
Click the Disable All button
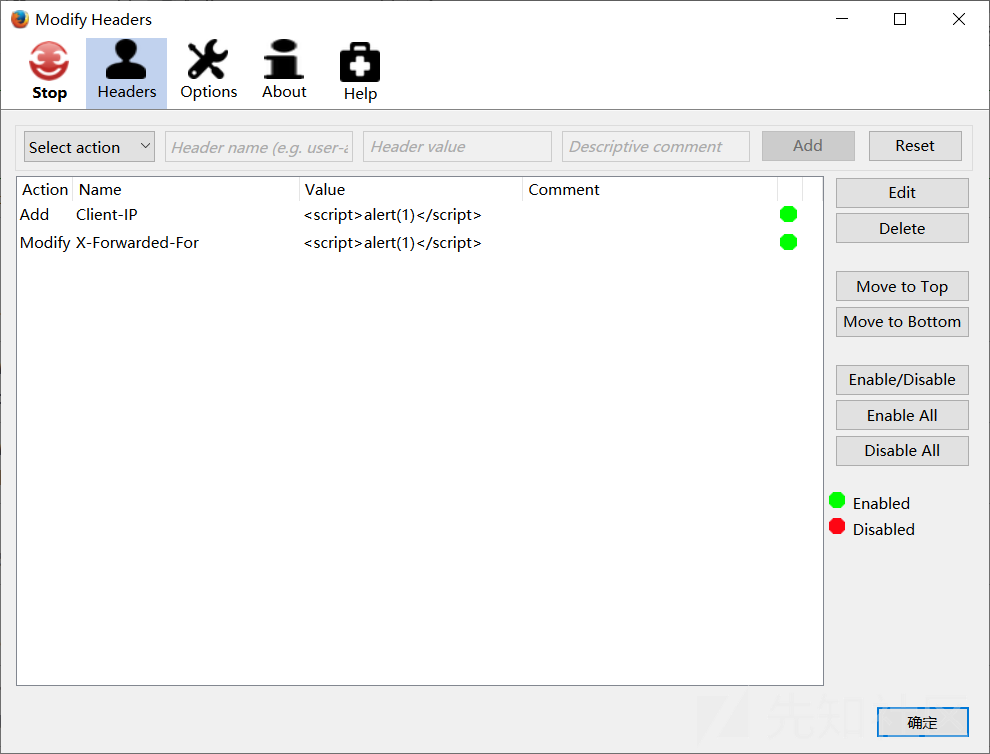[x=902, y=450]
